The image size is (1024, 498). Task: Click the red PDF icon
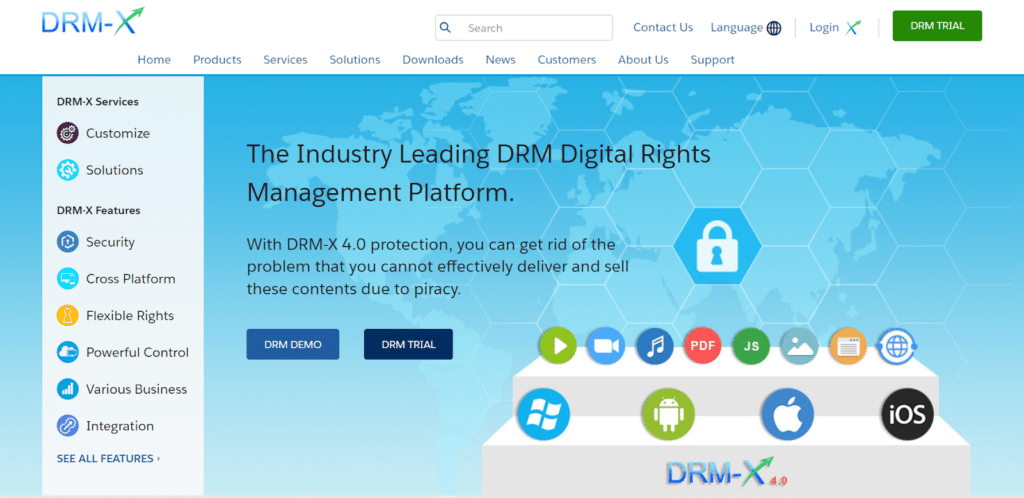coord(703,346)
